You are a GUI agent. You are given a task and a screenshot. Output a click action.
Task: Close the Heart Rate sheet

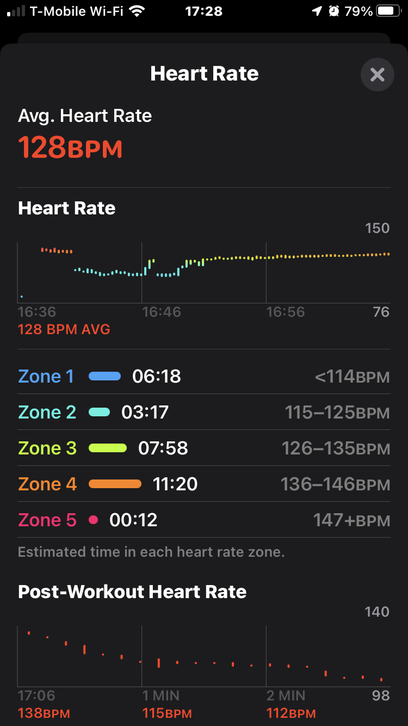(377, 74)
